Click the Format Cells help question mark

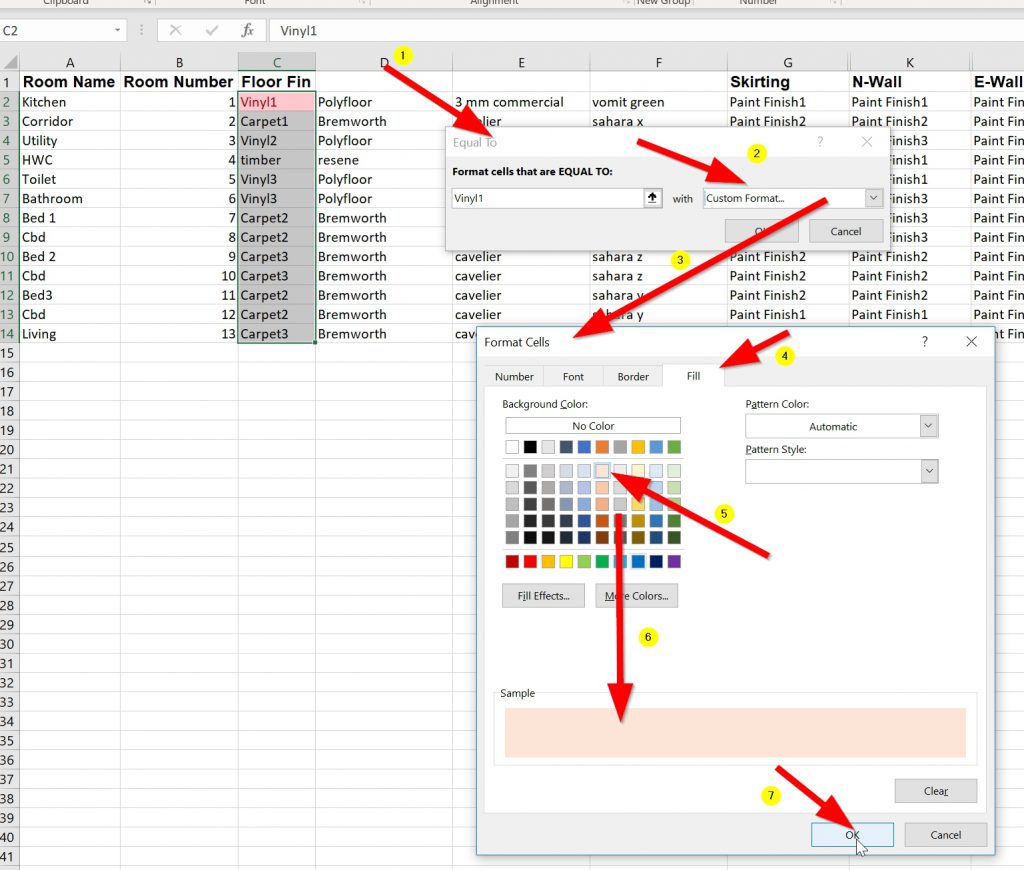(925, 342)
